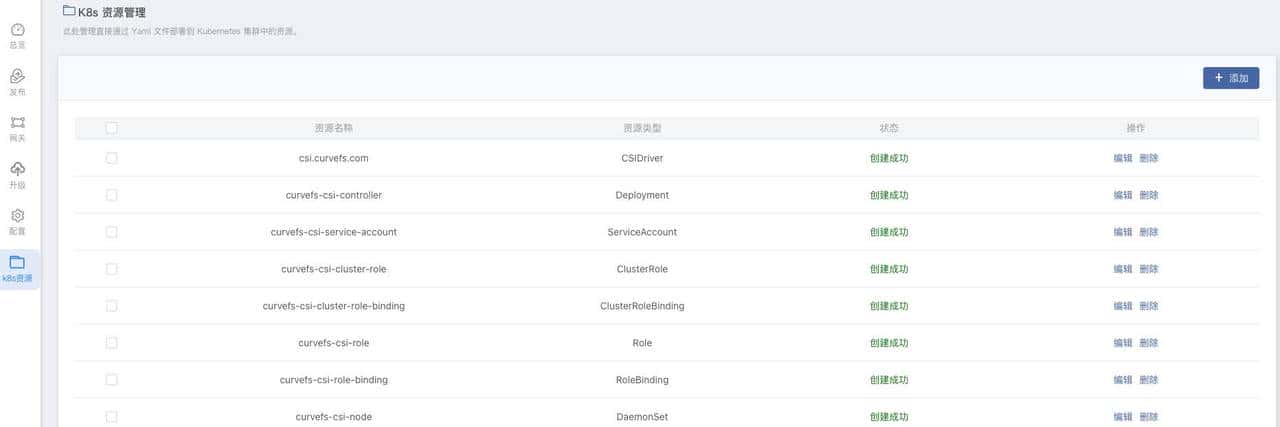Click the curvefs-csi-node resource name

pyautogui.click(x=333, y=417)
